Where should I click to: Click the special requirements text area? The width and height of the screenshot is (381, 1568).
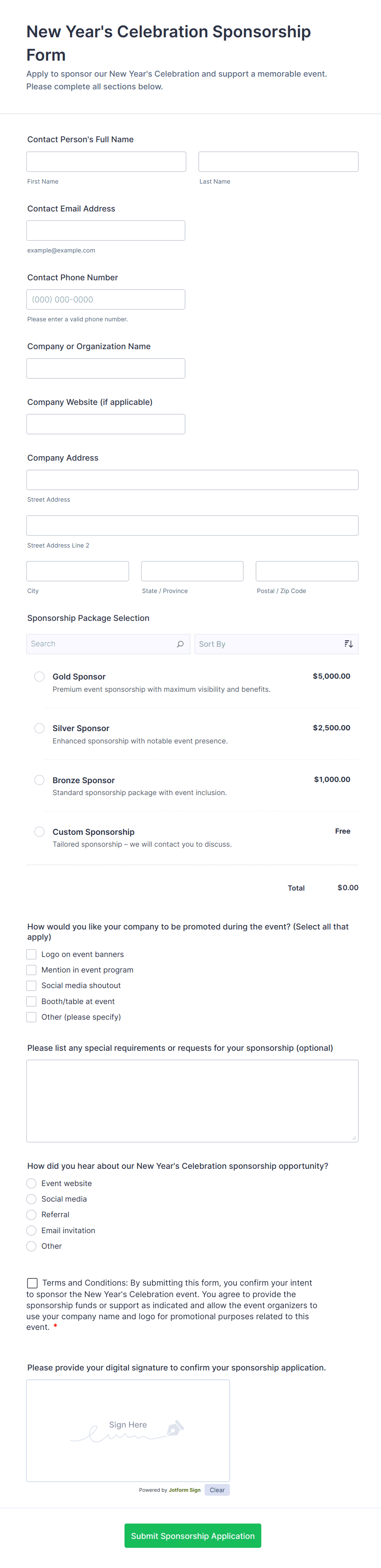192,1100
